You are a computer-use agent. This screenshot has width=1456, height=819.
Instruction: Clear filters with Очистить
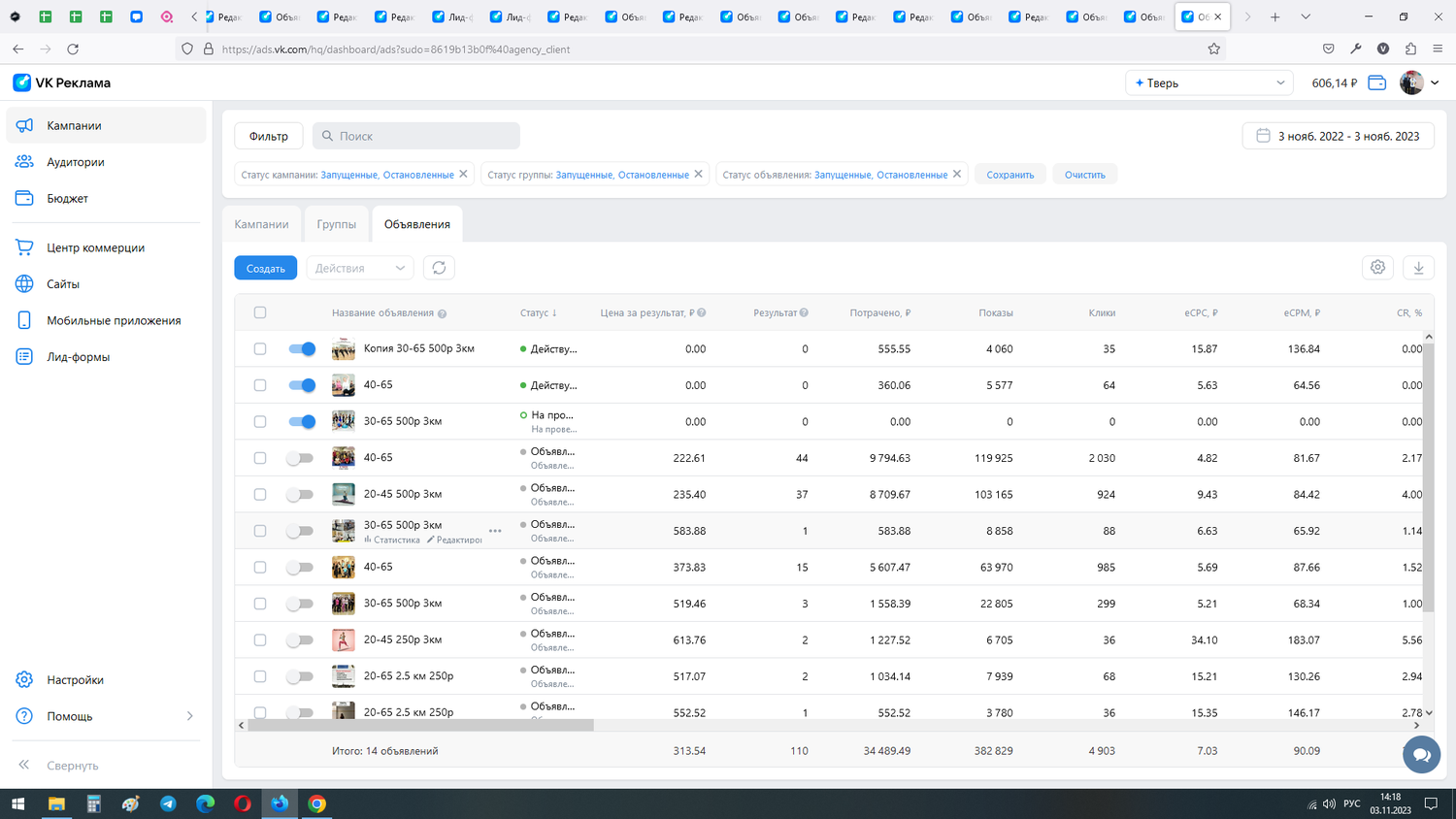point(1085,175)
